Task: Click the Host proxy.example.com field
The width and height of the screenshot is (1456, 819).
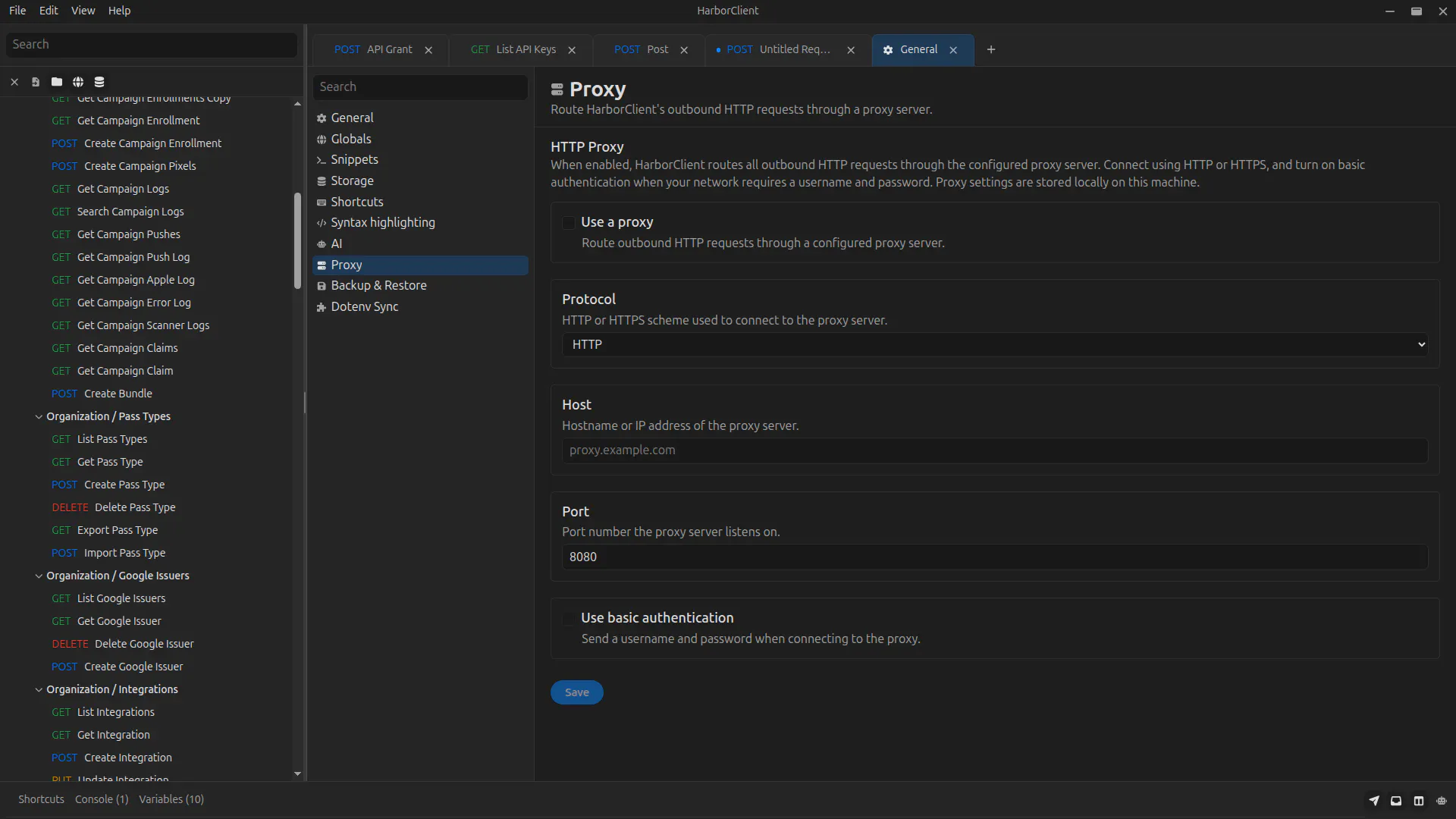Action: point(995,450)
